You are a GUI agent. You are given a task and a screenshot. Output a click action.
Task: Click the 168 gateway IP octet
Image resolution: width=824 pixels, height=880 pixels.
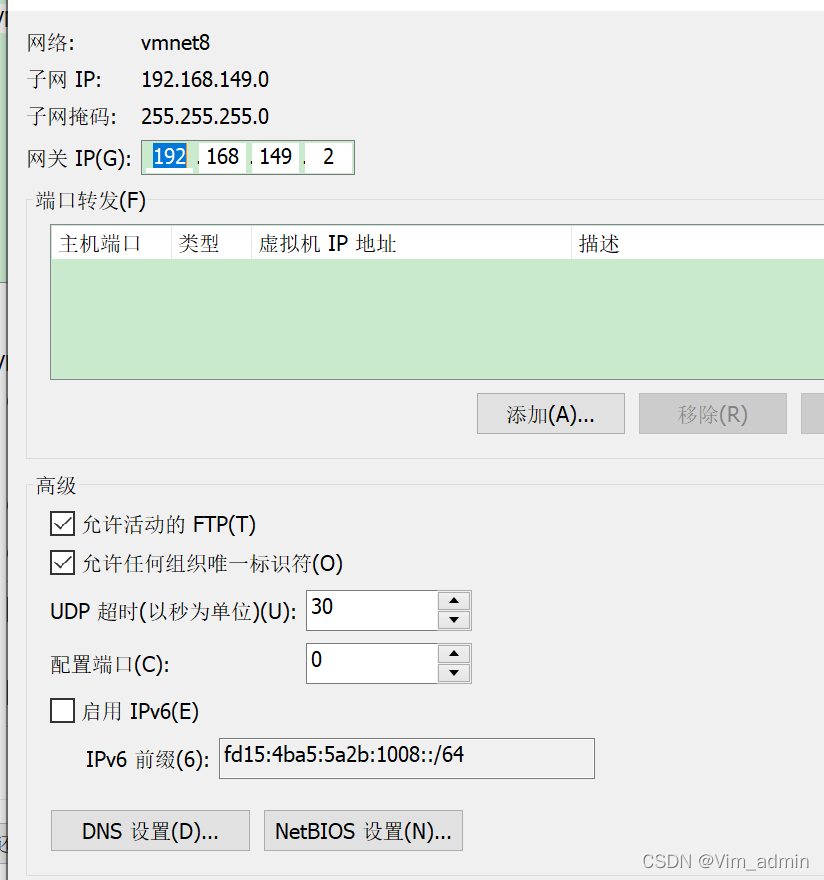tap(222, 157)
